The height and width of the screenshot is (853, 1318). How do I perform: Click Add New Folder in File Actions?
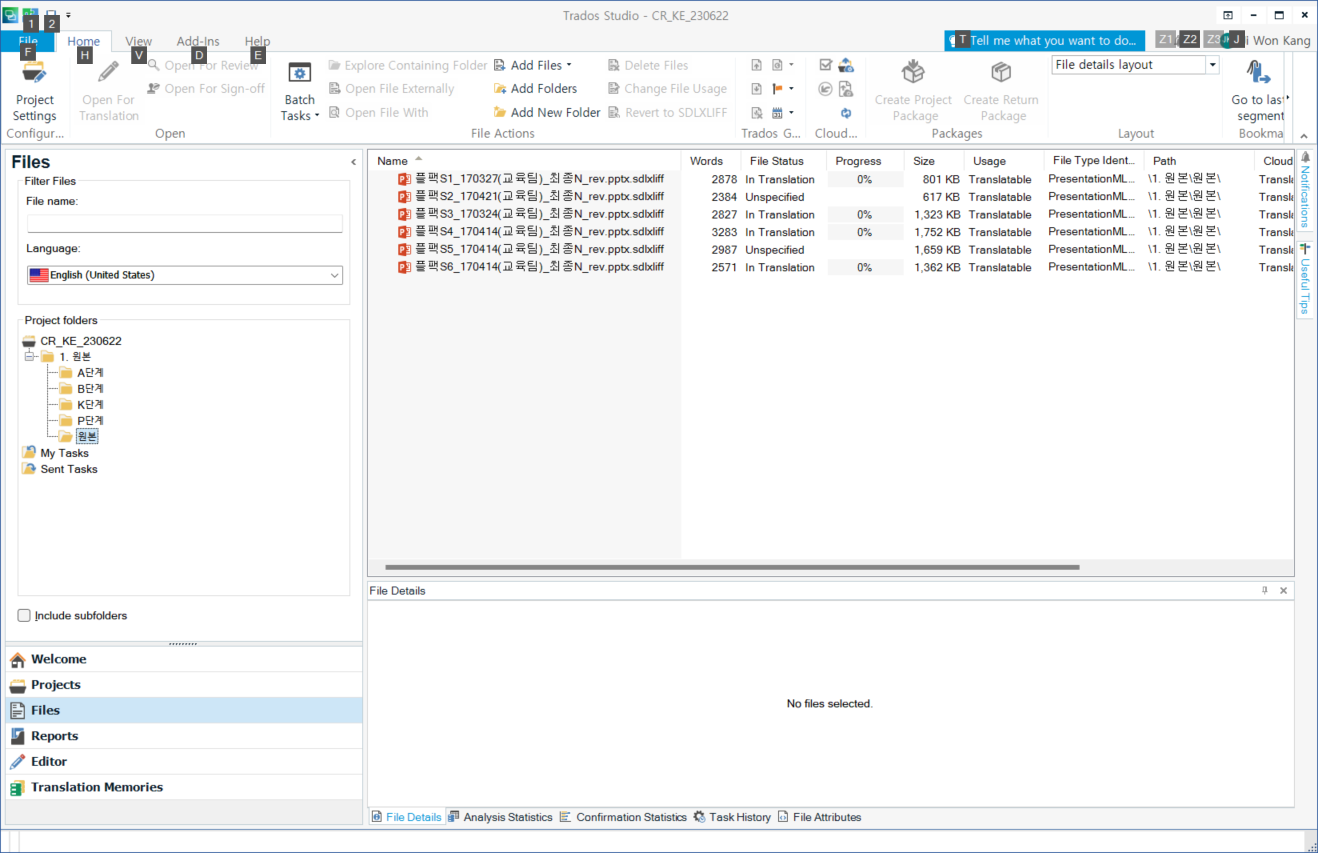(547, 112)
